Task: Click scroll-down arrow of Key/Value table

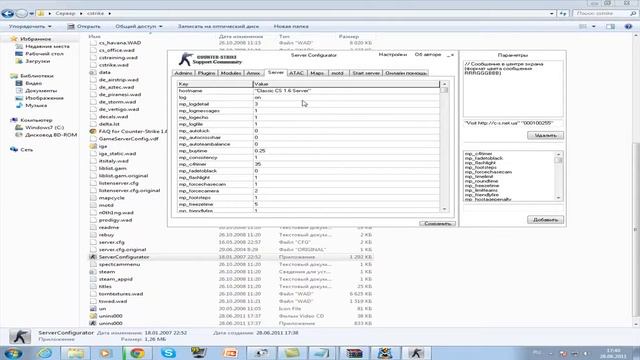Action: pyautogui.click(x=444, y=209)
